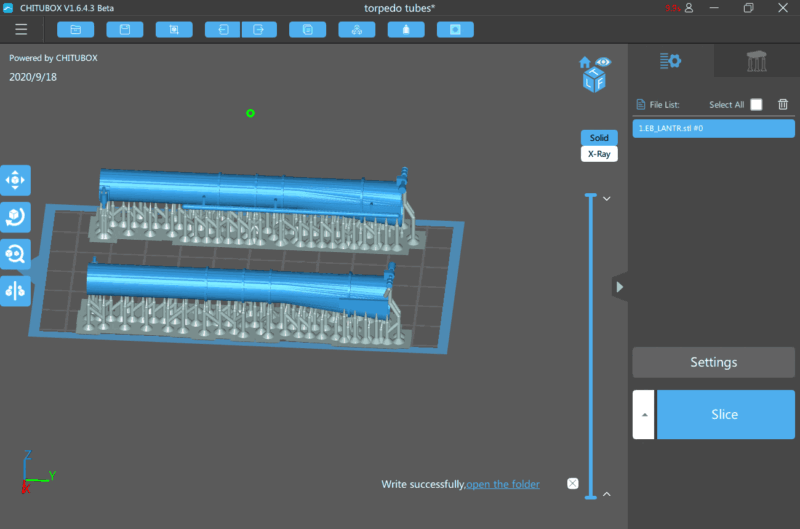Viewport: 800px width, 529px height.
Task: Click the layer slider down chevron at top
Action: [x=607, y=198]
